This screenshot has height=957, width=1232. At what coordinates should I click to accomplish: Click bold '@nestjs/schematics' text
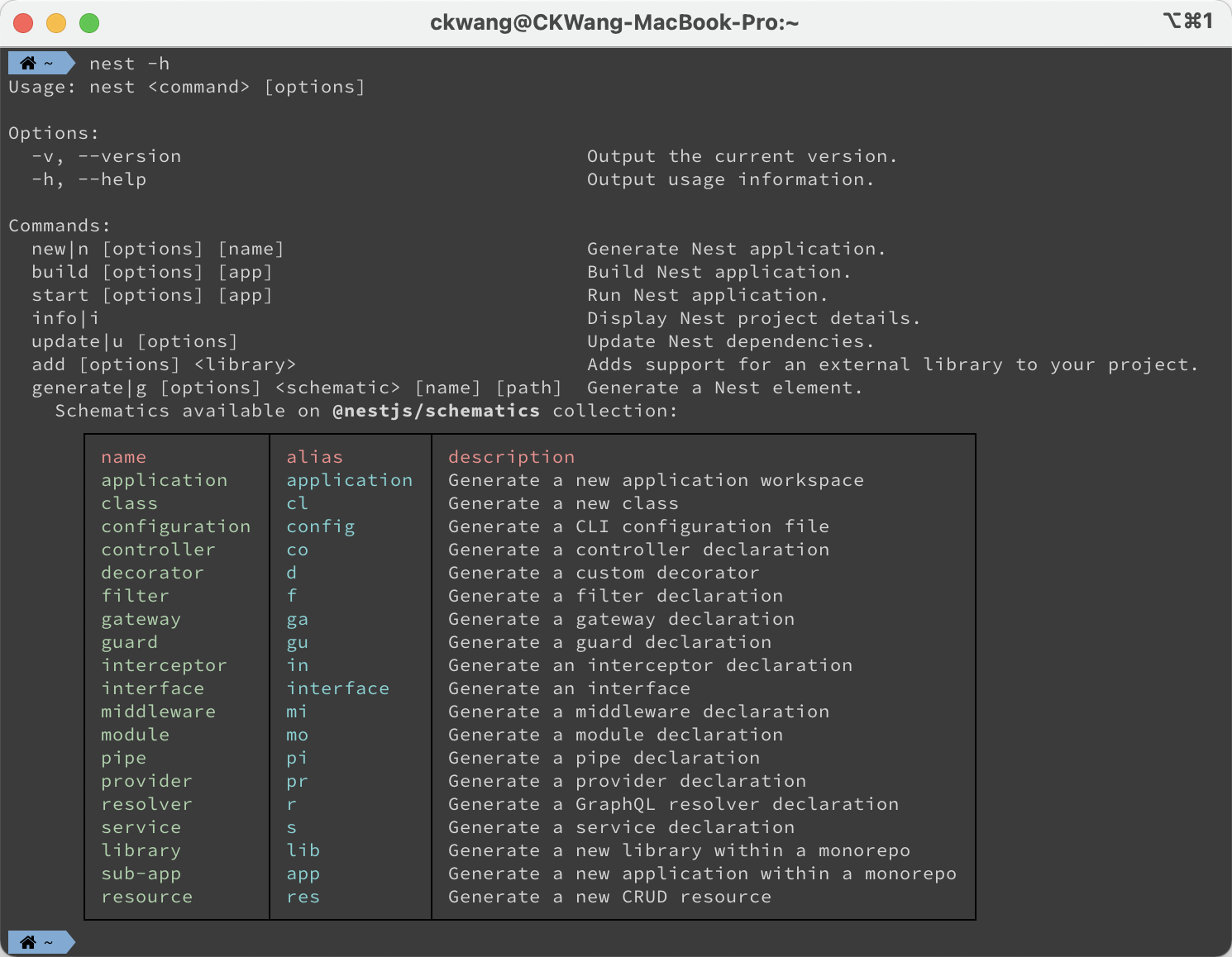pyautogui.click(x=437, y=411)
